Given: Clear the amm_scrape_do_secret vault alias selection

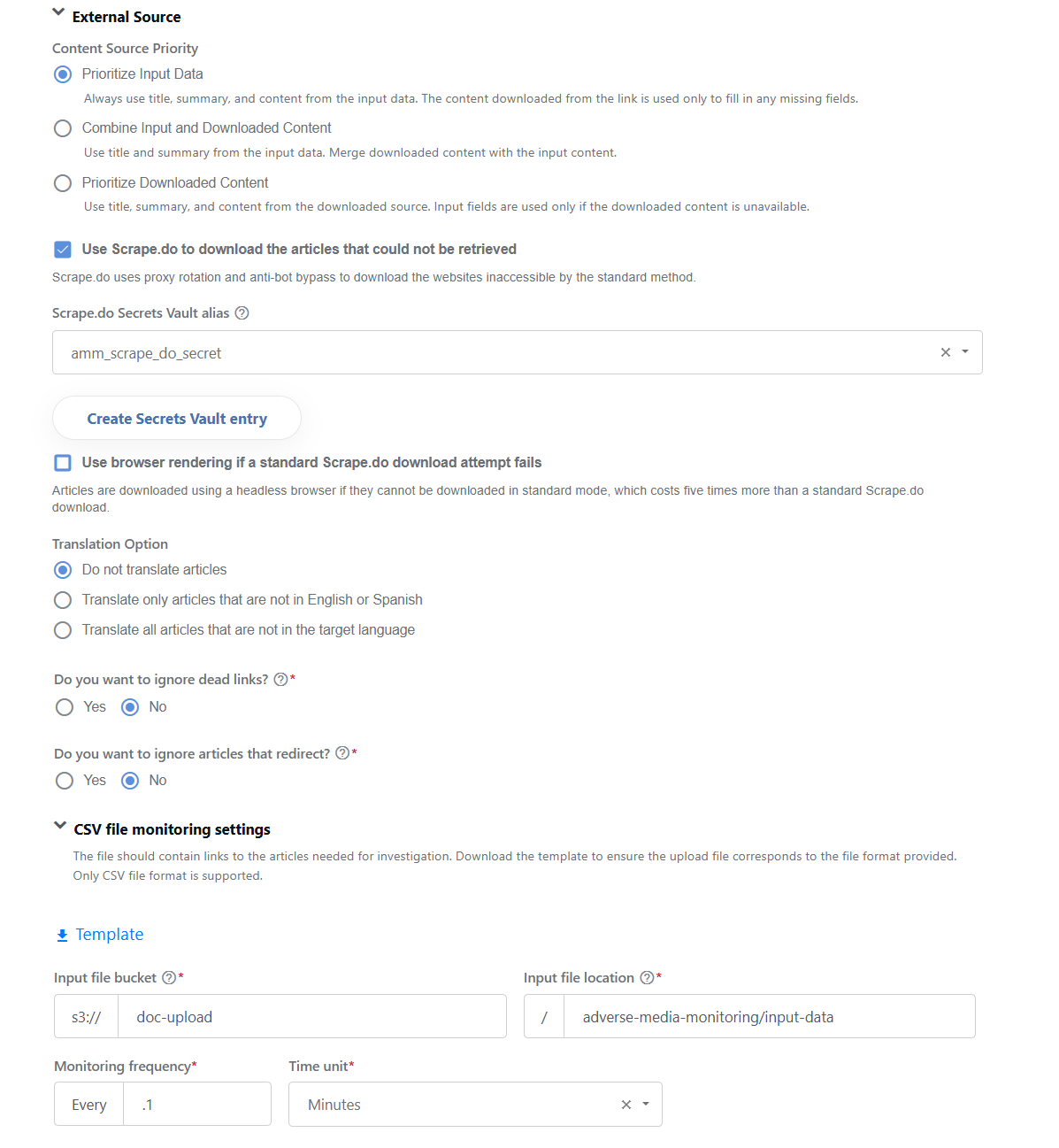Looking at the screenshot, I should click(x=946, y=352).
